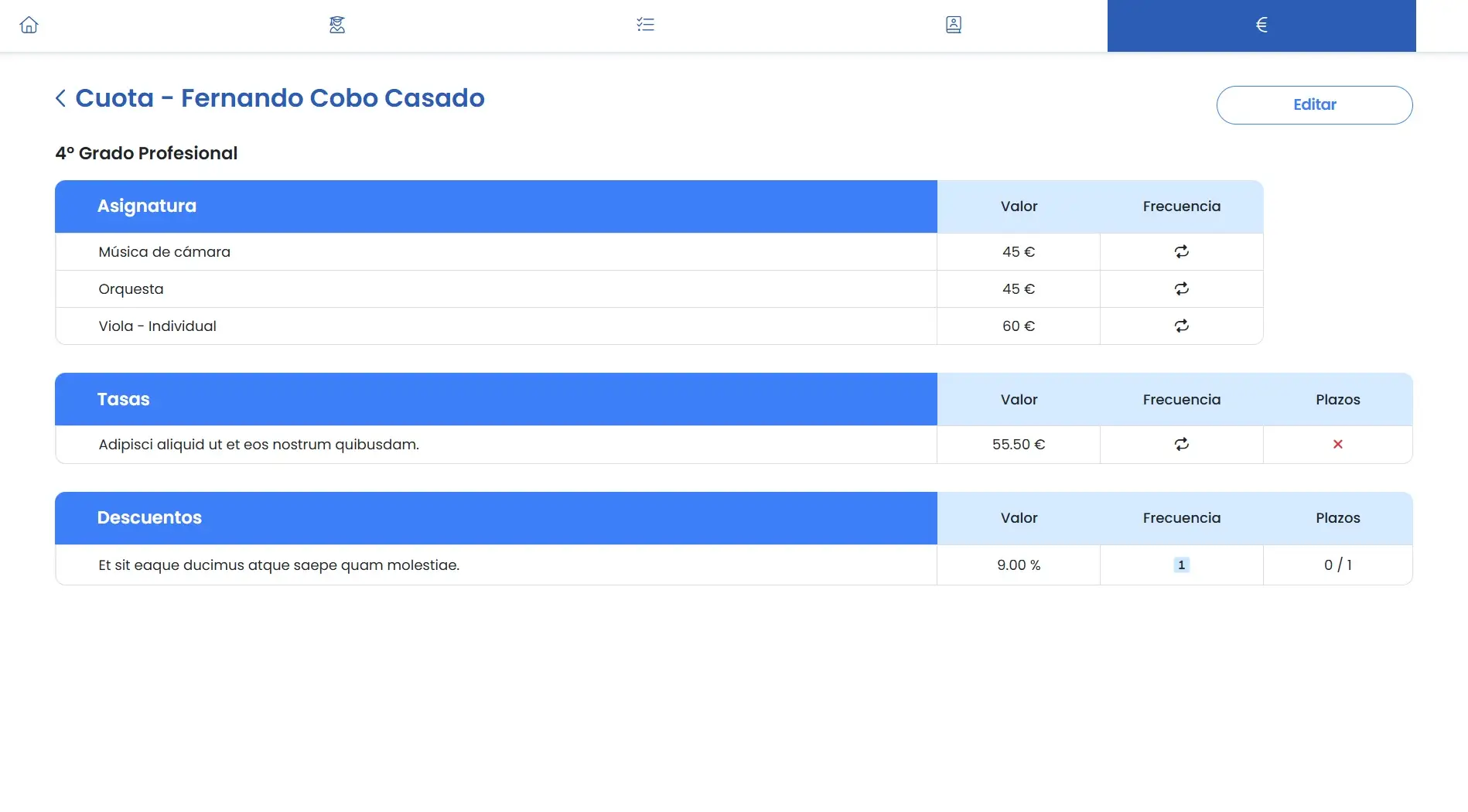Viewport: 1468px width, 812px height.
Task: Select the Viola - Individual subject row
Action: 157,326
